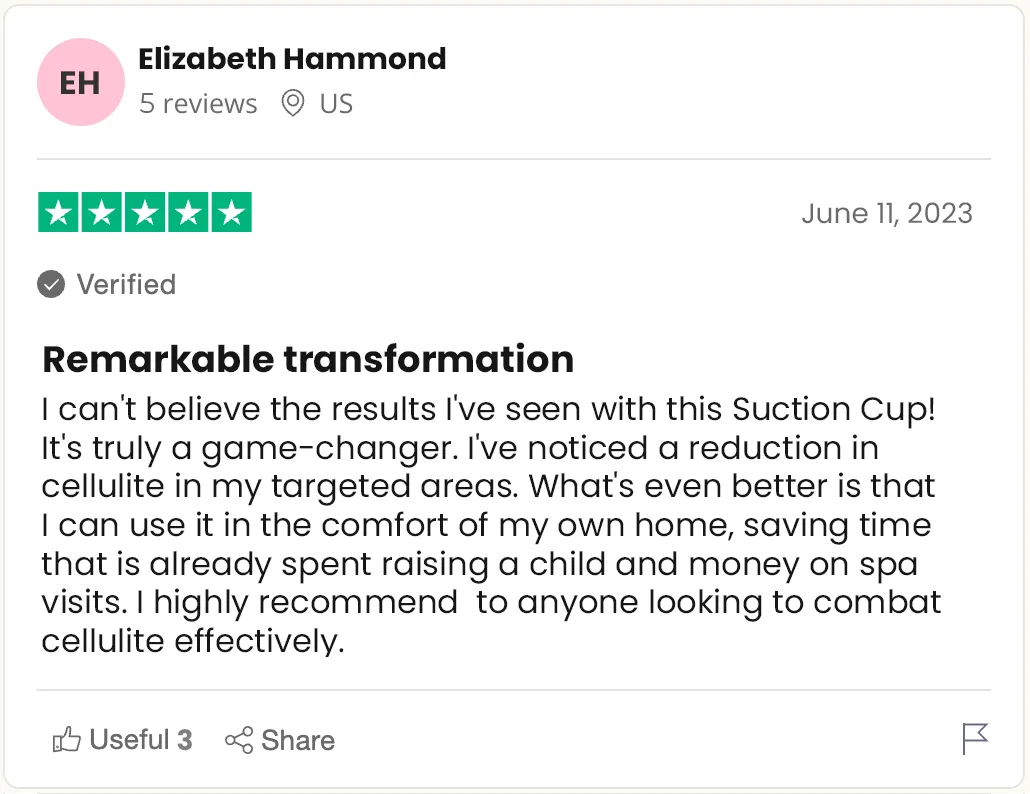Click the review date June 11, 2023

887,213
